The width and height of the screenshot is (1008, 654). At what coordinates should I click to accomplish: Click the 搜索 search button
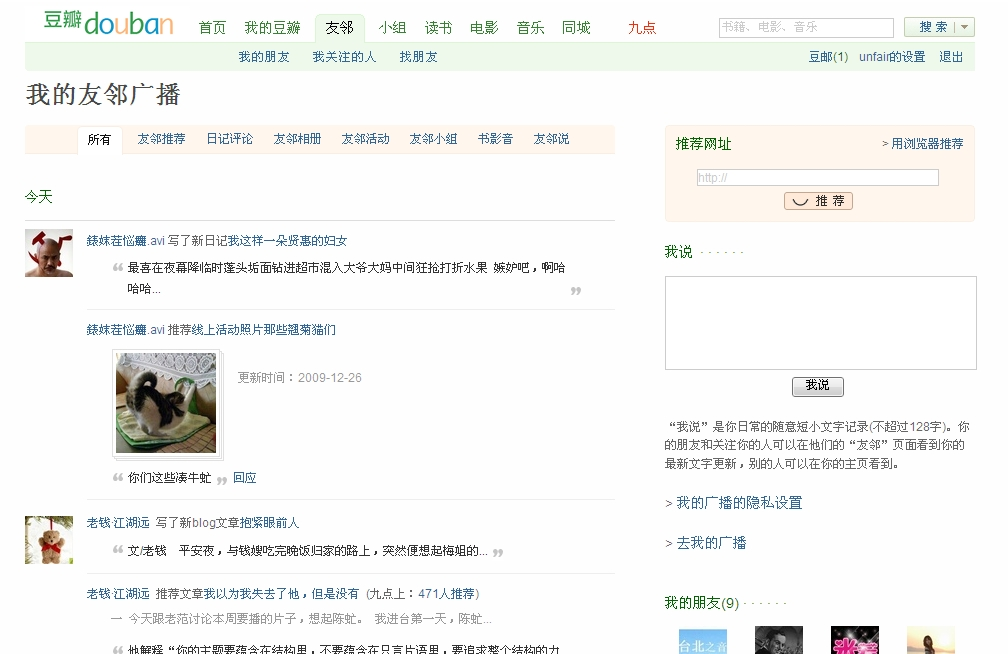932,28
